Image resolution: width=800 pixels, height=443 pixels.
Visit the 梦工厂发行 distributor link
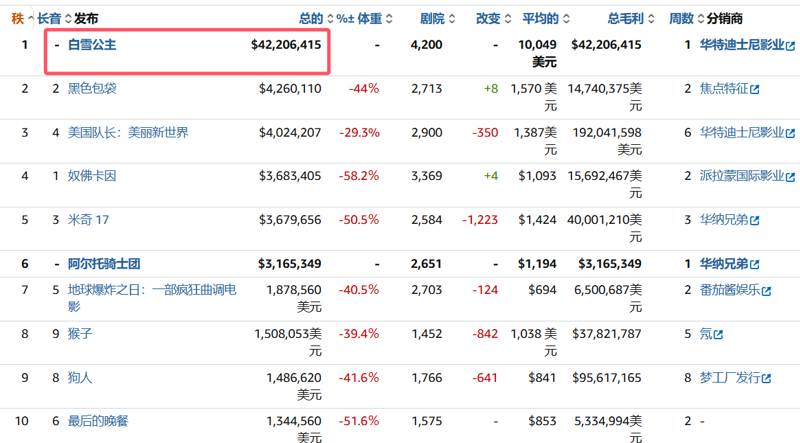730,378
